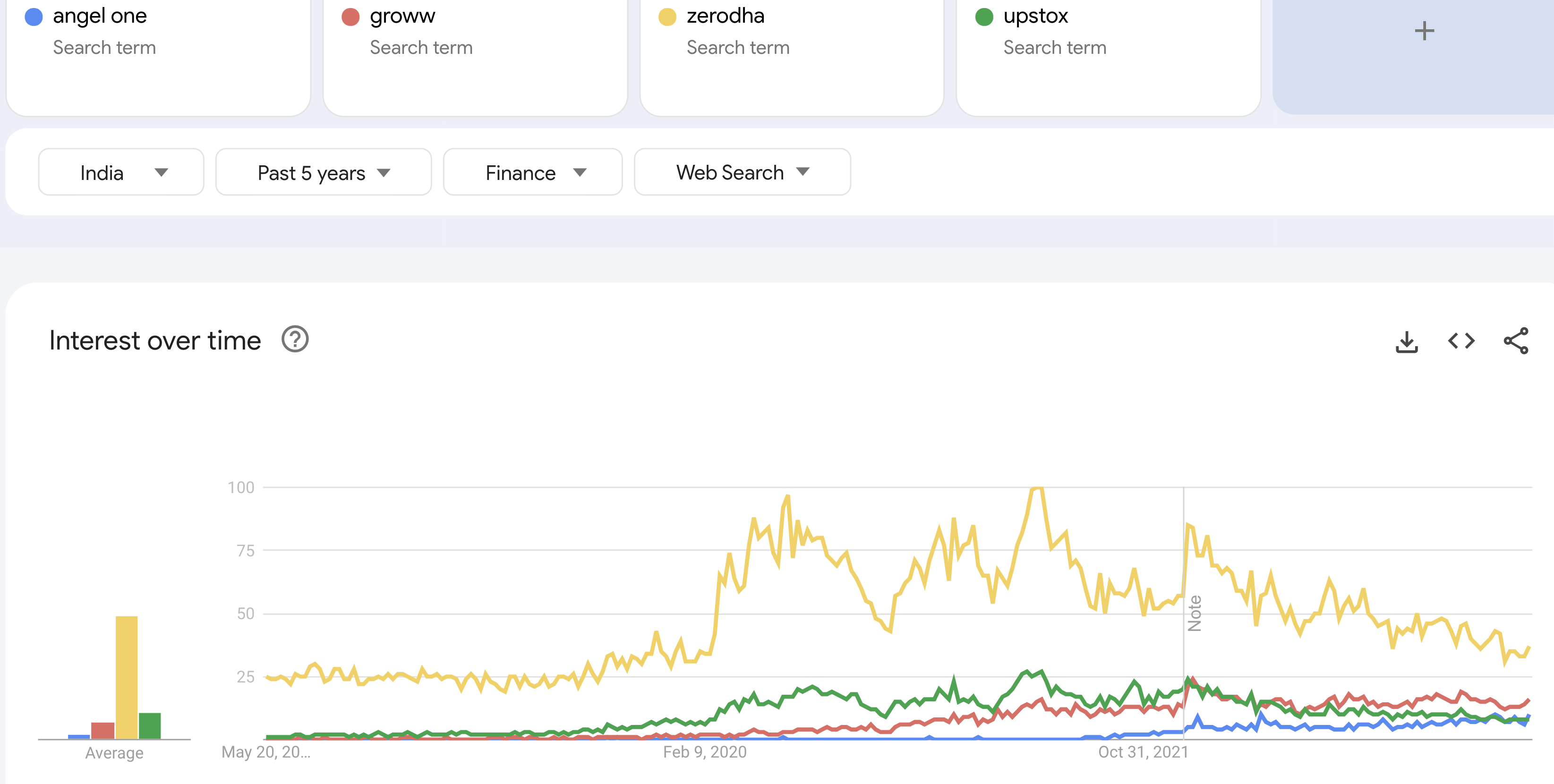
Task: Edit the angel one search term
Action: pos(100,16)
